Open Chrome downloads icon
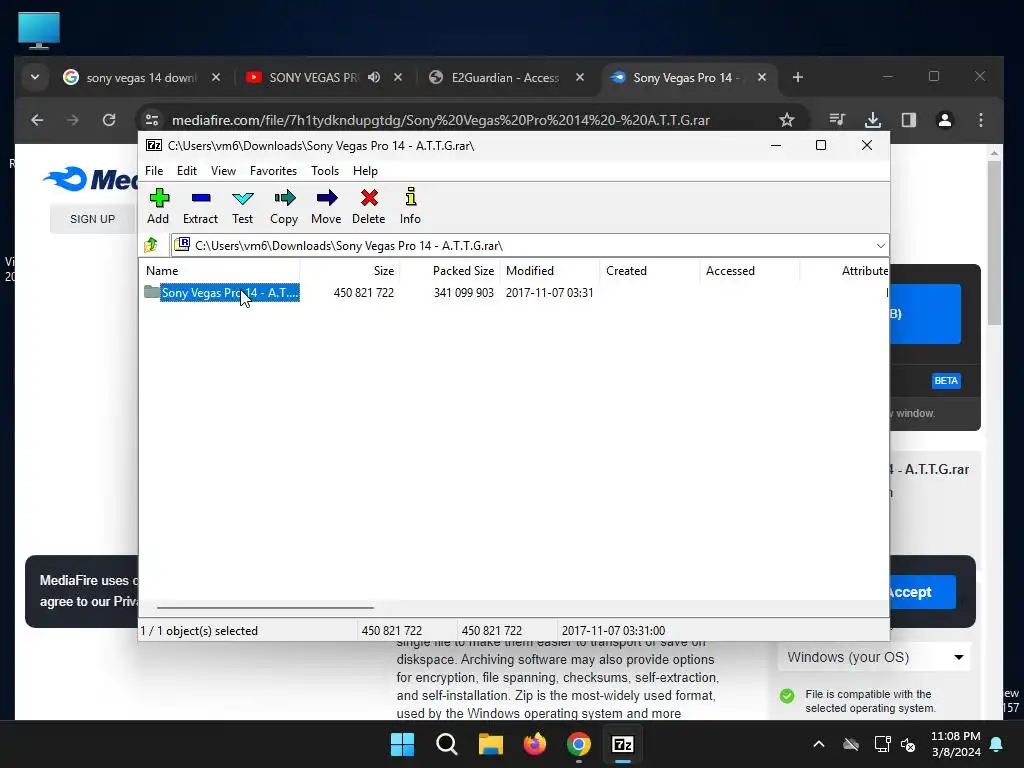The width and height of the screenshot is (1024, 768). [873, 120]
